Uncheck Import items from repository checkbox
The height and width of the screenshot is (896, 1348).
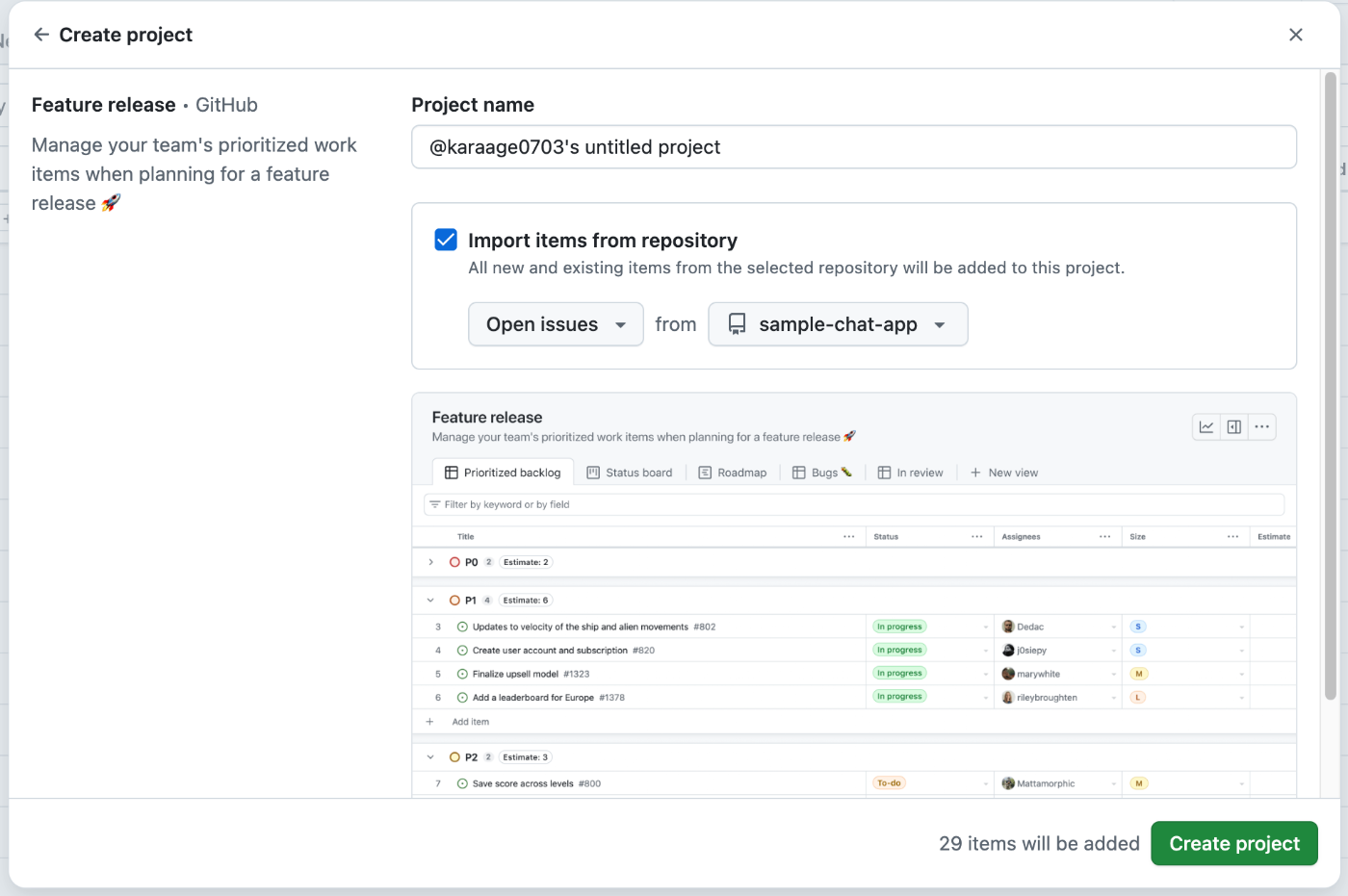(446, 240)
